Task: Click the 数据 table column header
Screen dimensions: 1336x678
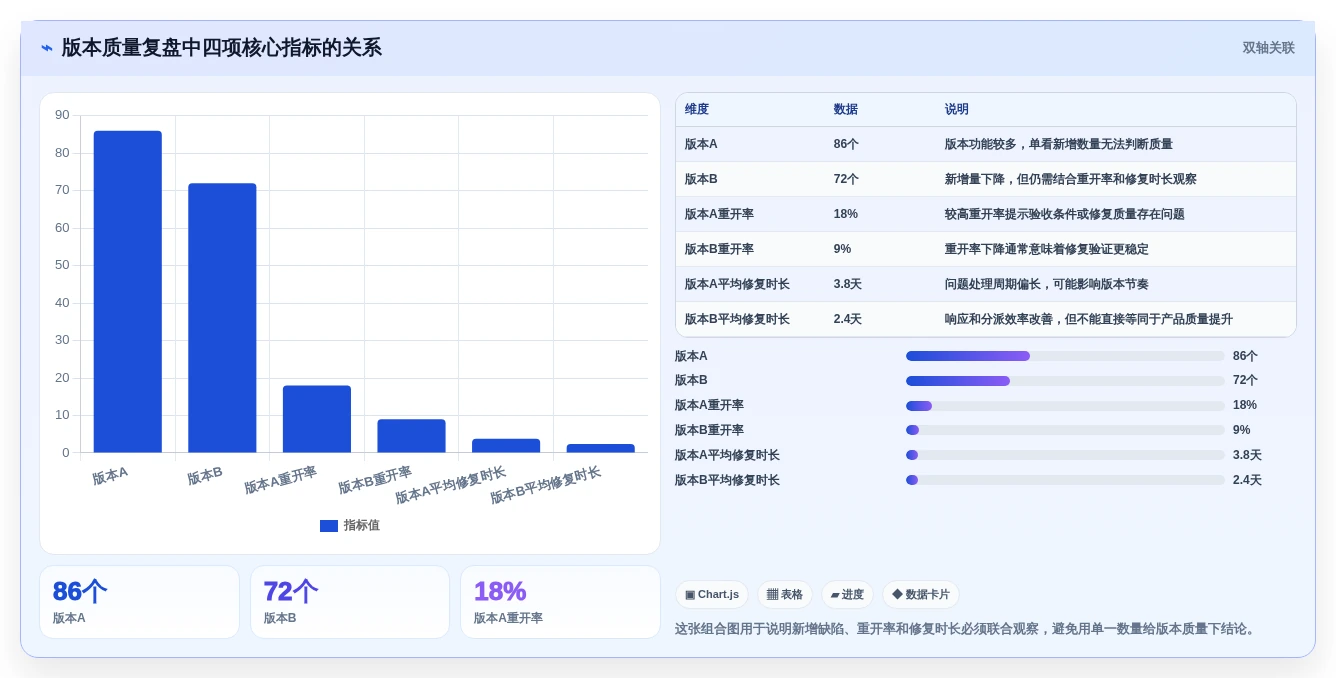Action: tap(846, 110)
